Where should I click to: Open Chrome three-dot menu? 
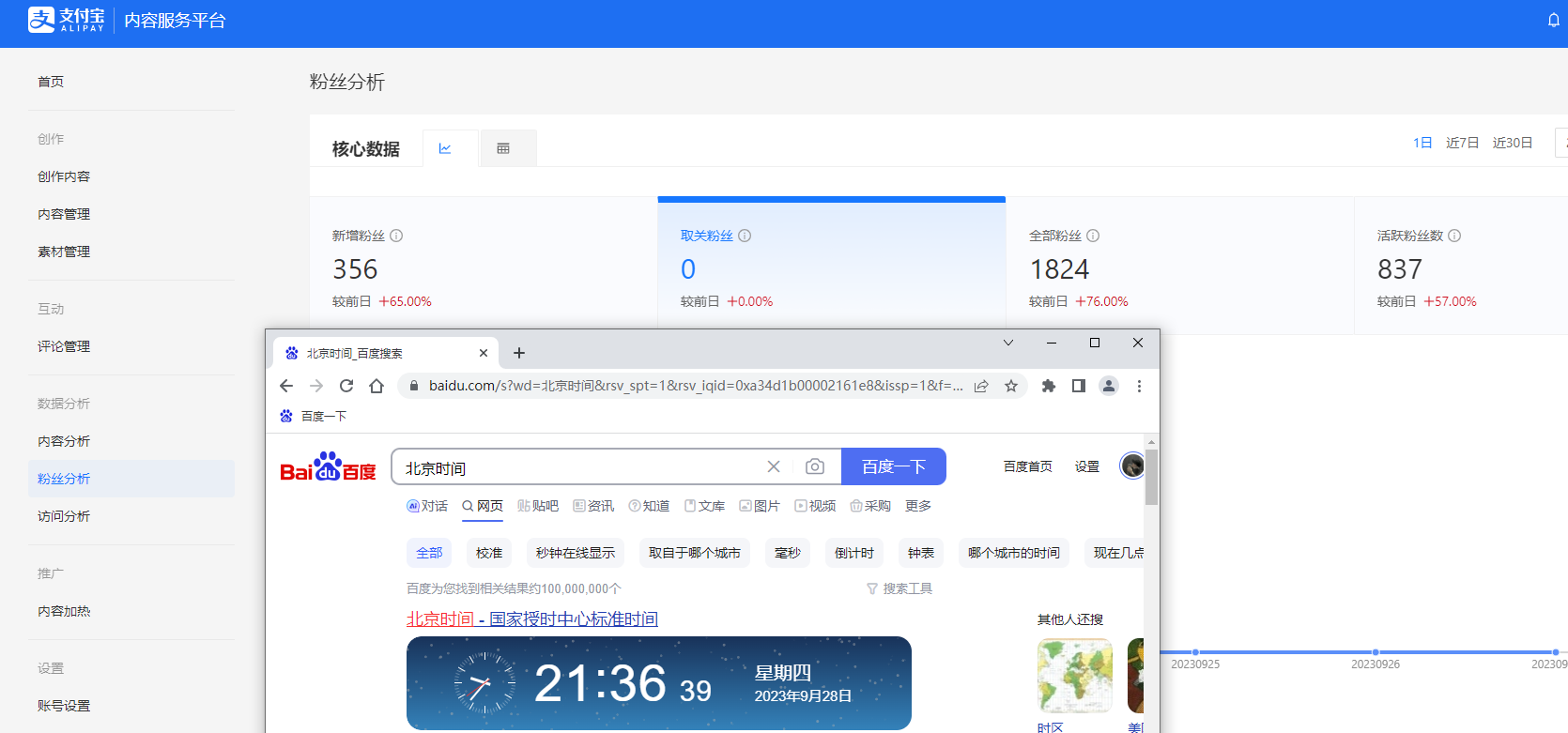tap(1139, 386)
